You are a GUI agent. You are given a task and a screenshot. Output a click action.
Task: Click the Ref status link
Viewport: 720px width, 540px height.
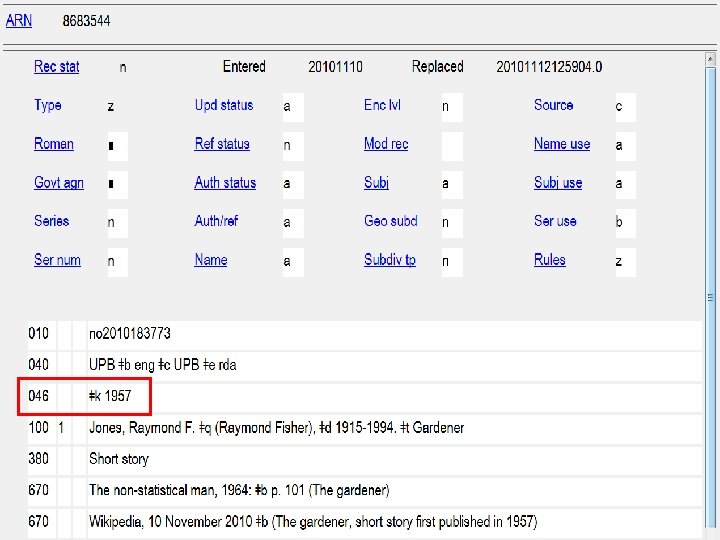point(222,144)
